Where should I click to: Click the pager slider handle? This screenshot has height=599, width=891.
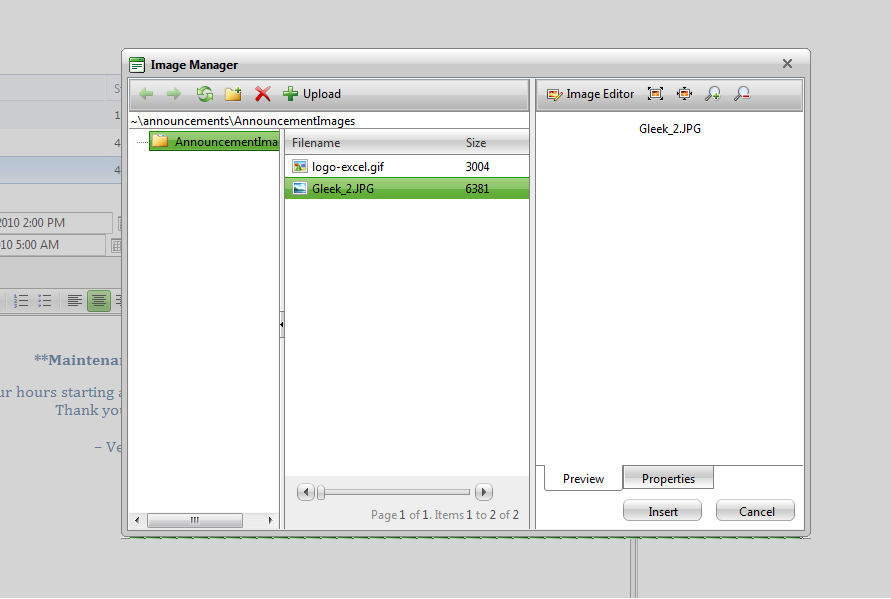point(321,492)
